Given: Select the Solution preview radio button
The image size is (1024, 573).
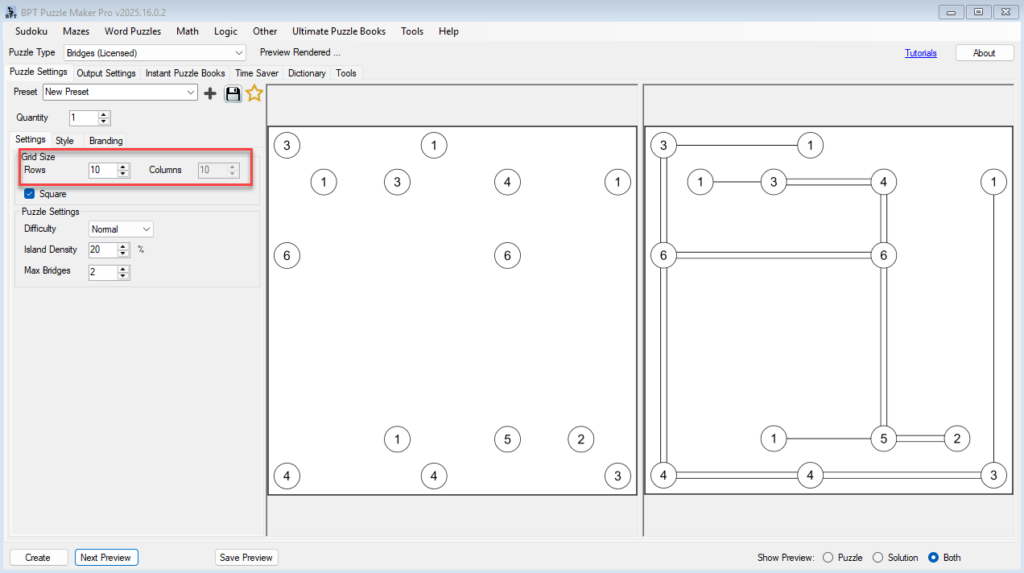Looking at the screenshot, I should [878, 557].
